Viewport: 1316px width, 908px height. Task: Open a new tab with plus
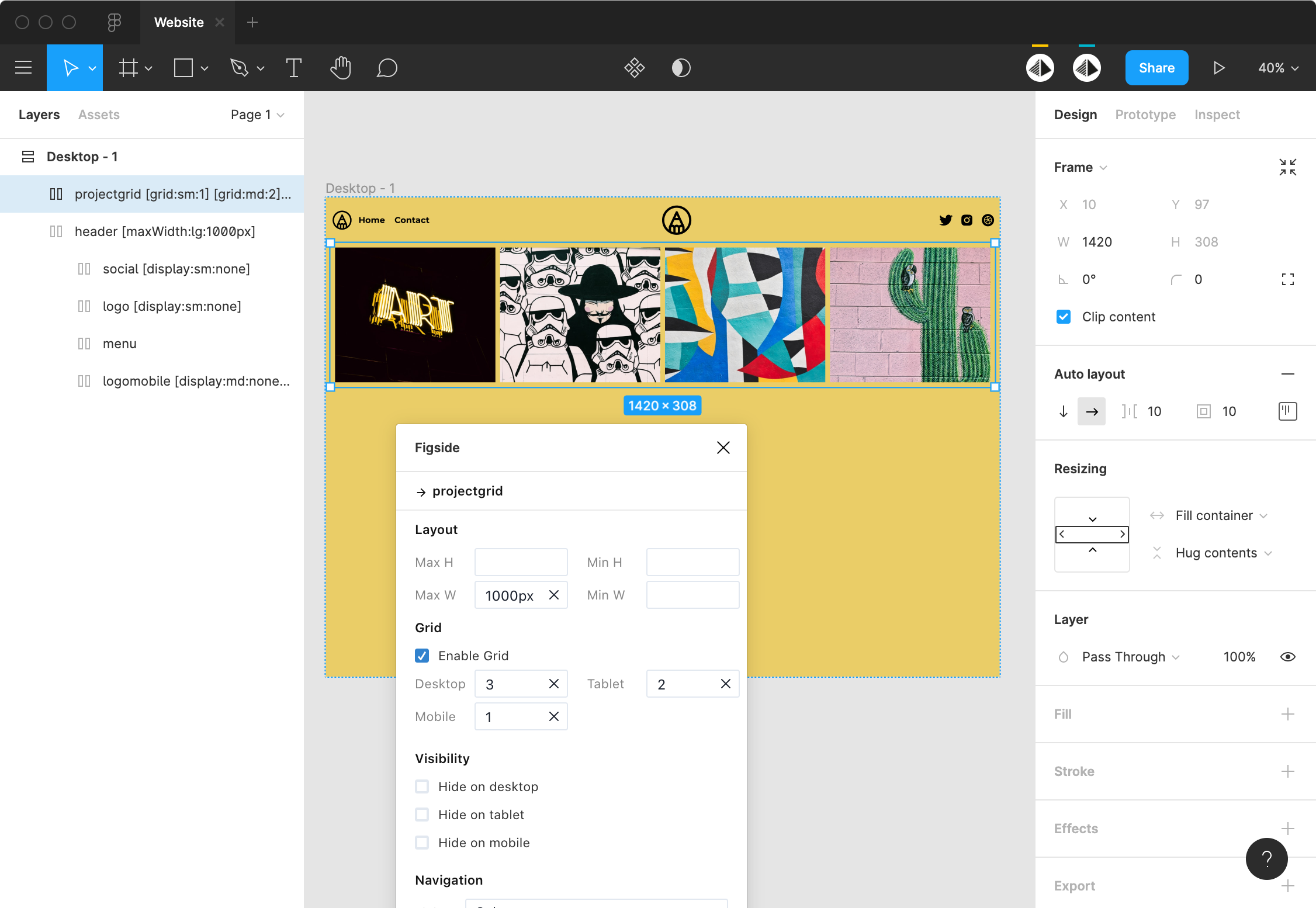click(252, 22)
